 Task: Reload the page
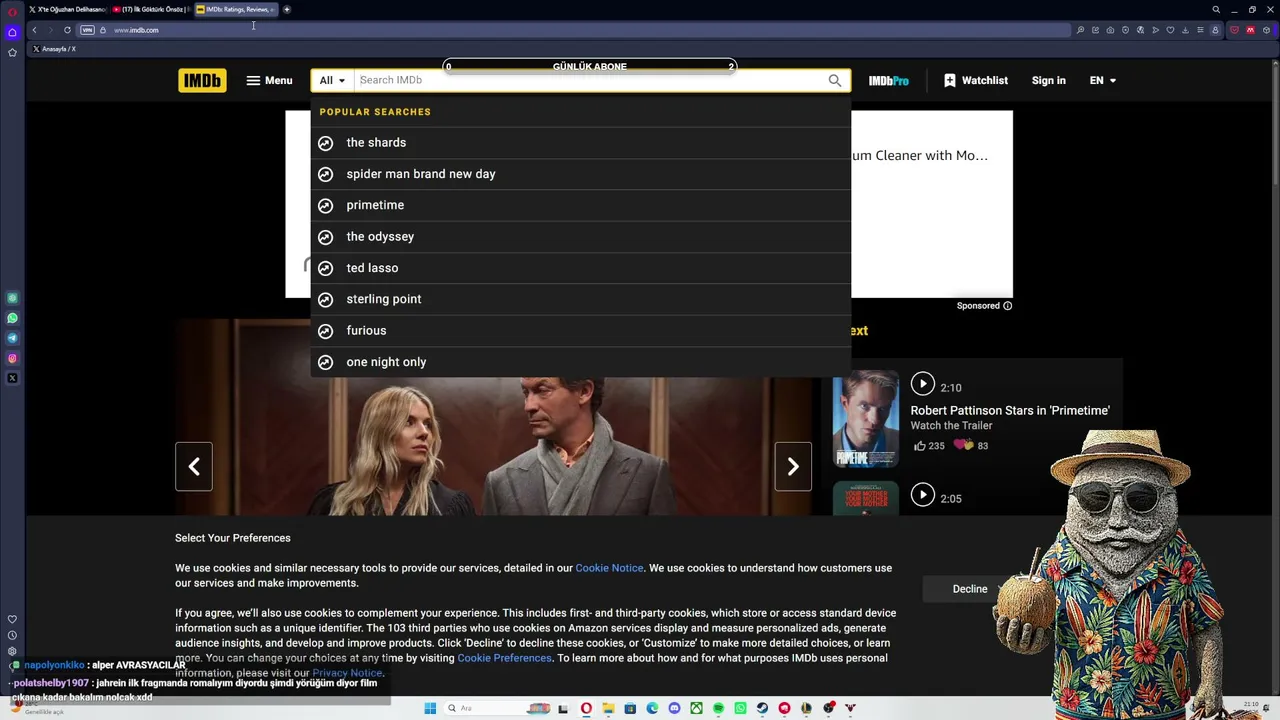(x=67, y=30)
